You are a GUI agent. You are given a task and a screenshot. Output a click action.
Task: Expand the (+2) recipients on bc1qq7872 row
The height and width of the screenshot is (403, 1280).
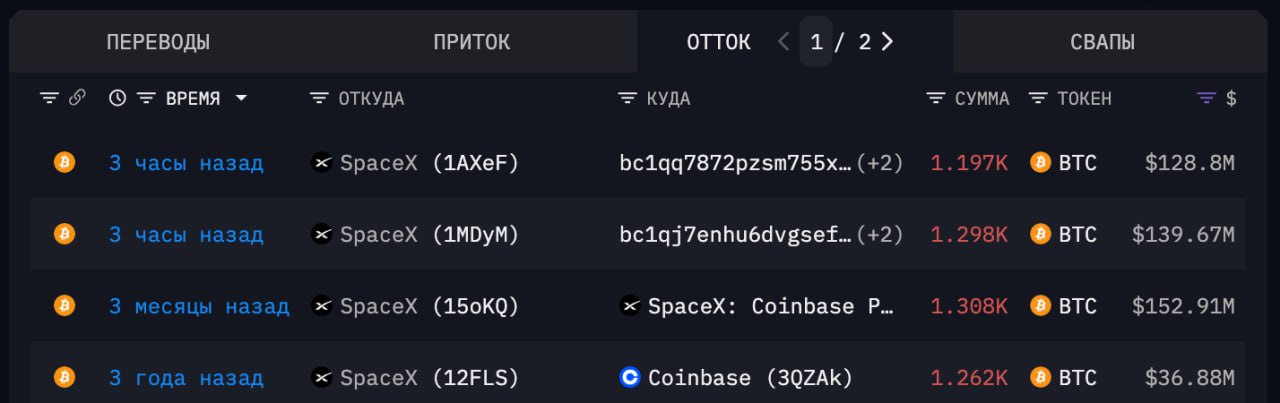[882, 163]
